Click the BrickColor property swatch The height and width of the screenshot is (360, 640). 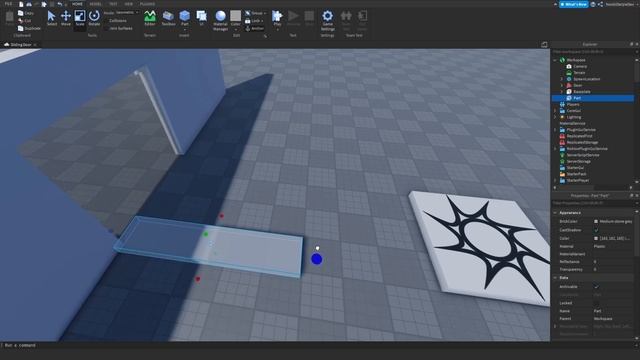[596, 222]
